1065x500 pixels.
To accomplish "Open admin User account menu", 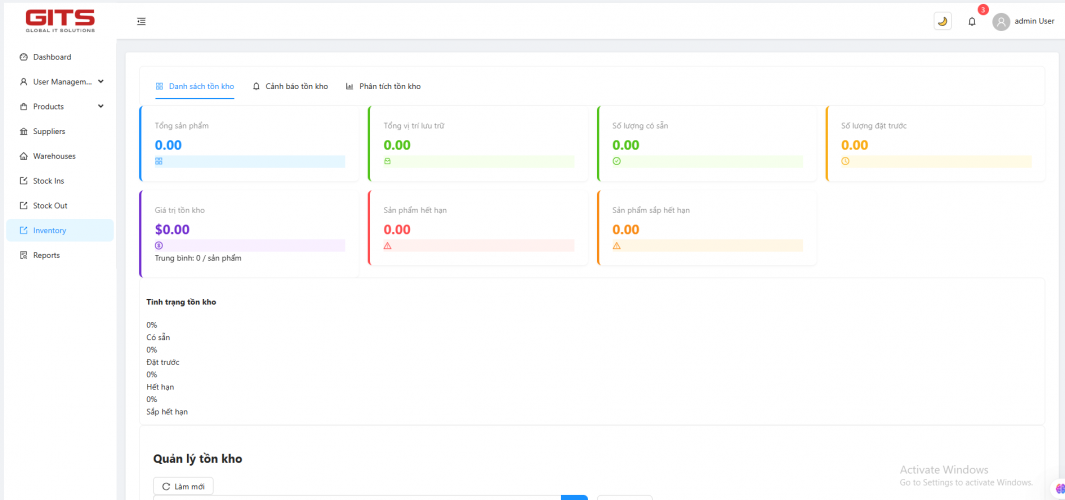I will pos(1034,21).
